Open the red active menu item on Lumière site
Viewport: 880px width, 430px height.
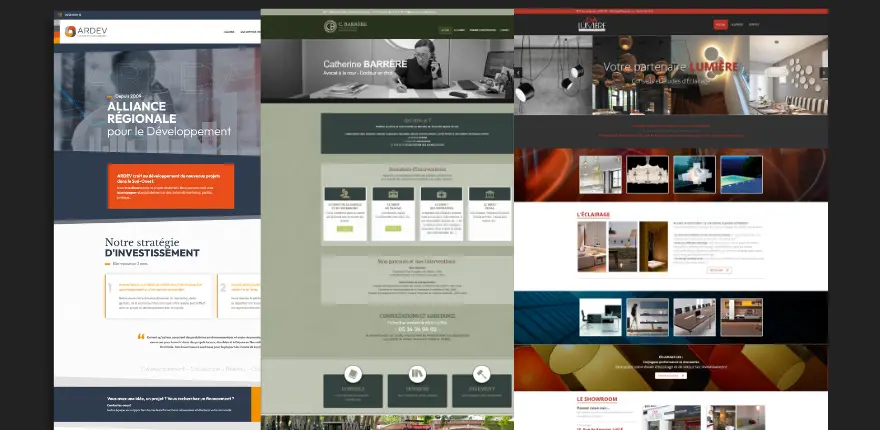point(720,25)
